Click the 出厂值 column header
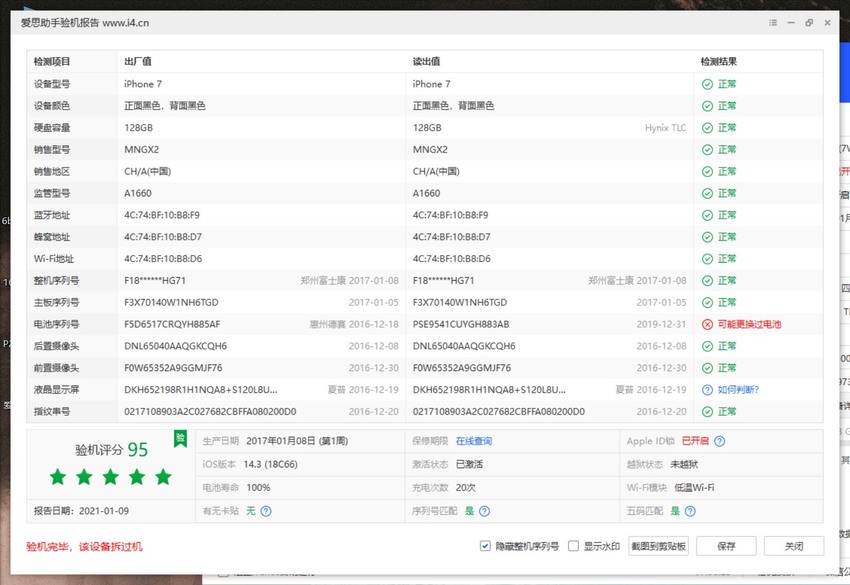Viewport: 850px width, 585px height. [138, 62]
